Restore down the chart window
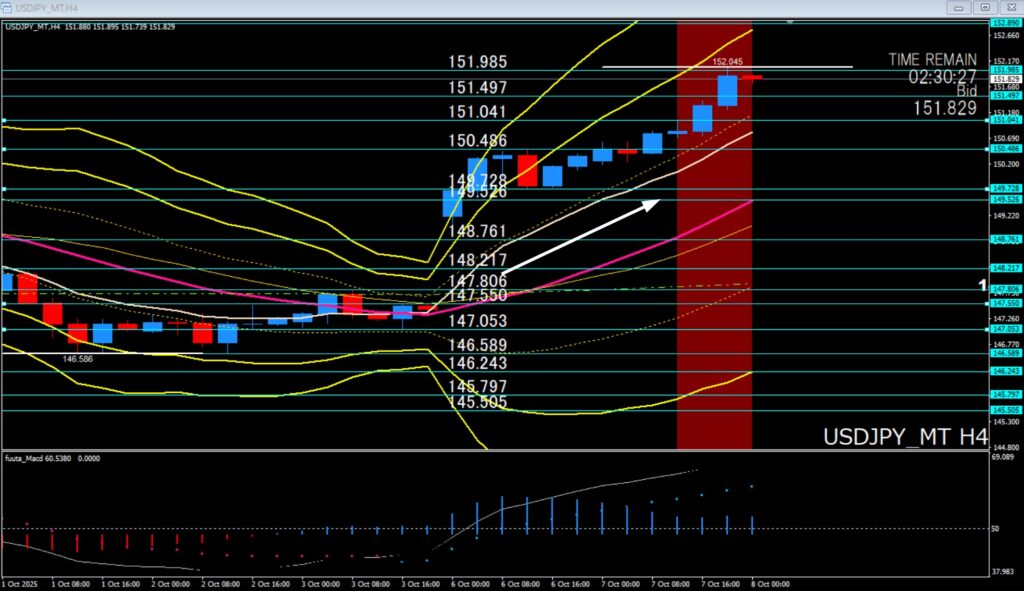This screenshot has height=591, width=1024. [985, 6]
